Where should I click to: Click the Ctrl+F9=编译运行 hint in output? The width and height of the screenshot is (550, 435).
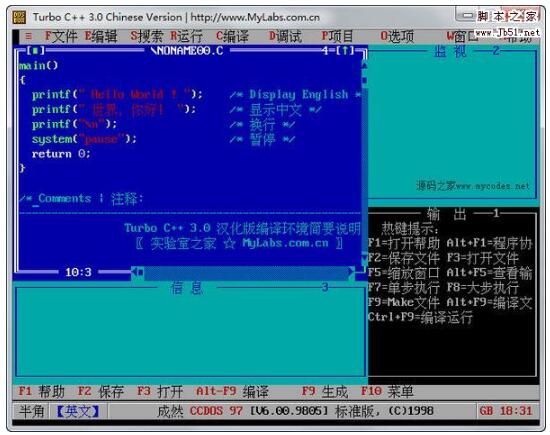[x=420, y=317]
